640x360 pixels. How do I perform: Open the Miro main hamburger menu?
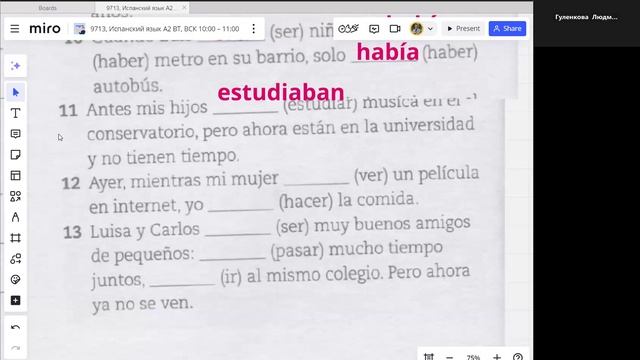[15, 29]
